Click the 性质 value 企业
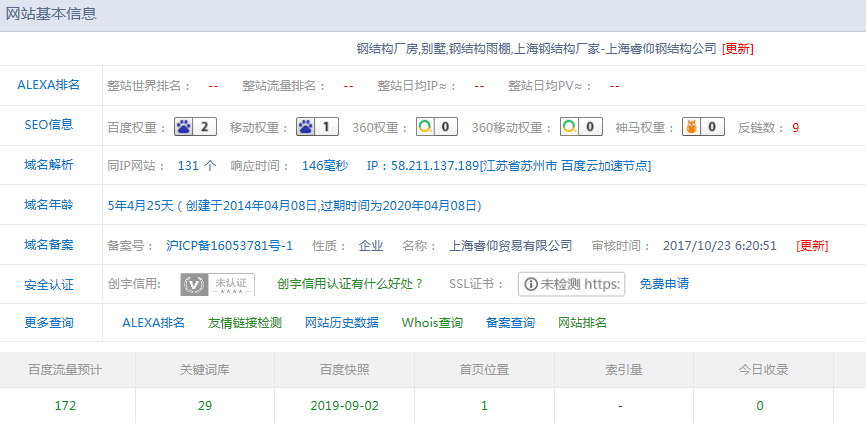Screen dimensions: 866x423 pyautogui.click(x=371, y=246)
